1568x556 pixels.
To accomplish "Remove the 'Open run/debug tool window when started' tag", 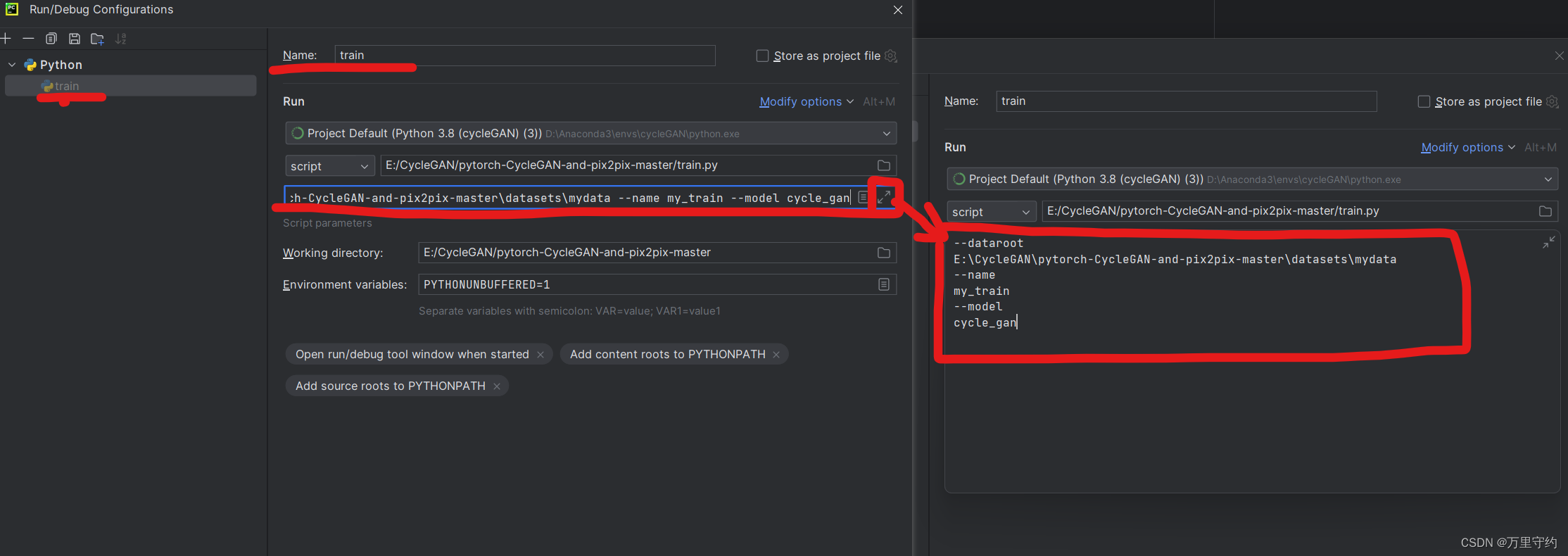I will click(x=540, y=355).
